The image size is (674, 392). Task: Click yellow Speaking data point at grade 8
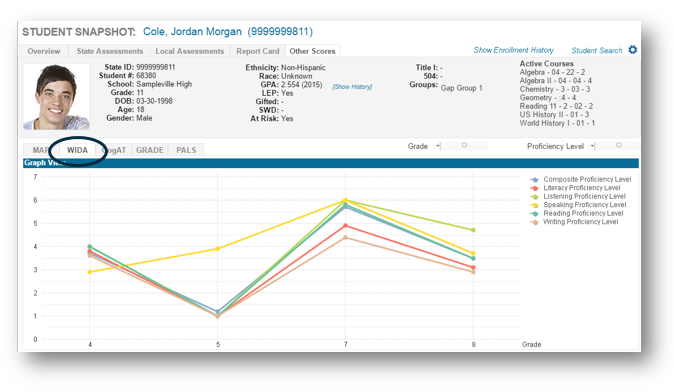pyautogui.click(x=473, y=254)
